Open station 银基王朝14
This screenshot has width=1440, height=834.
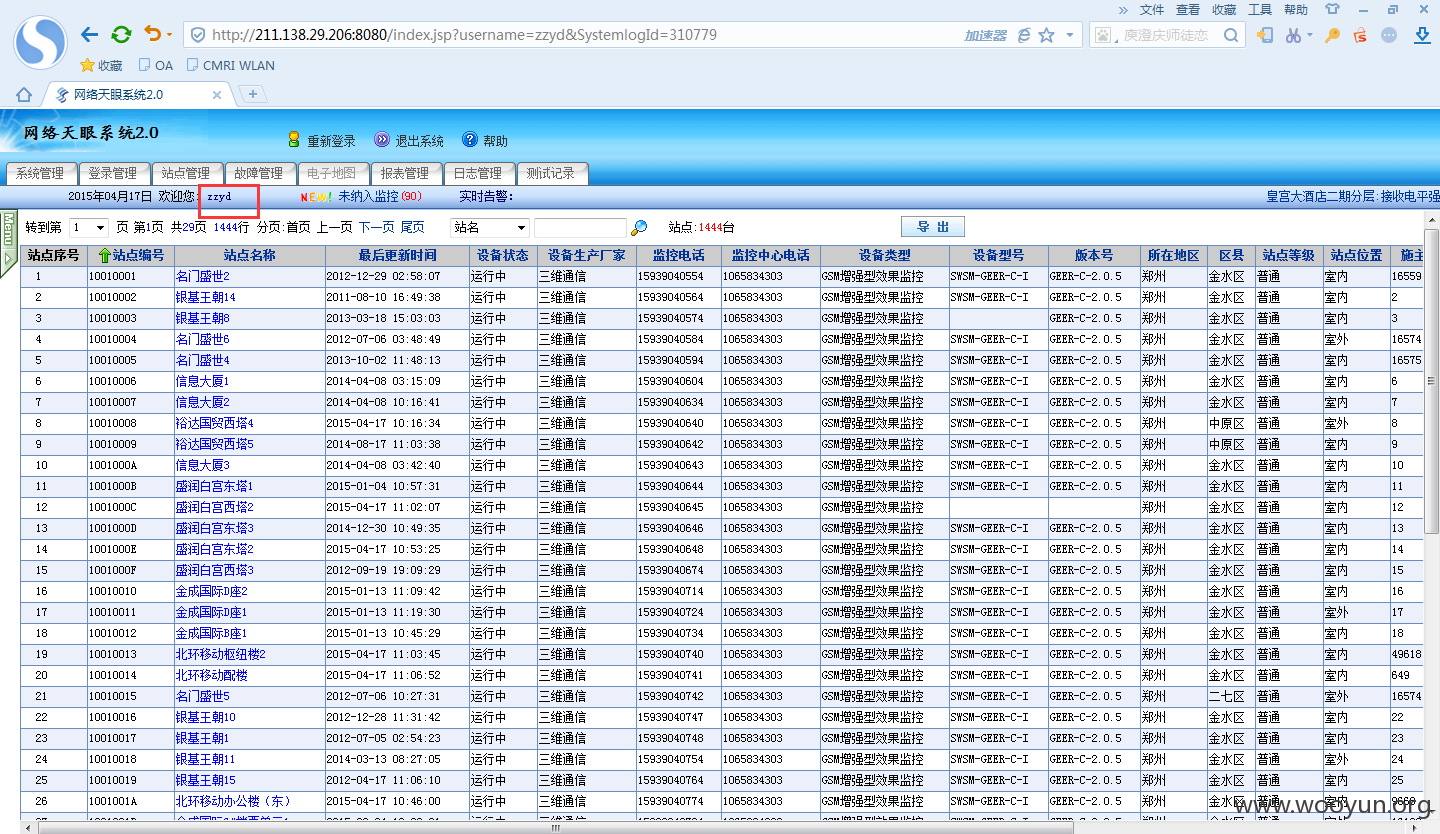click(x=206, y=297)
